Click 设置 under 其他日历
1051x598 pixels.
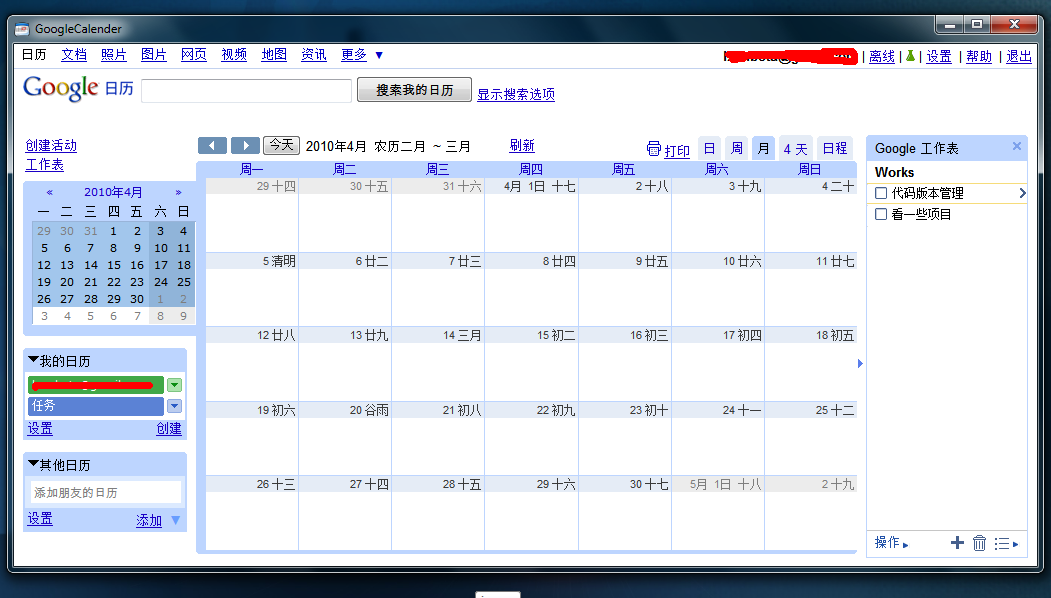(x=40, y=519)
